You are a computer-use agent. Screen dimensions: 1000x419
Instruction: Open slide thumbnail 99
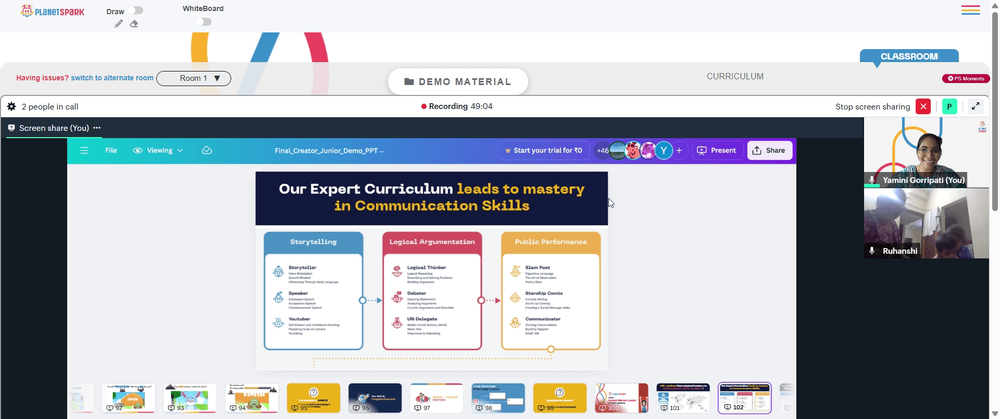point(560,398)
